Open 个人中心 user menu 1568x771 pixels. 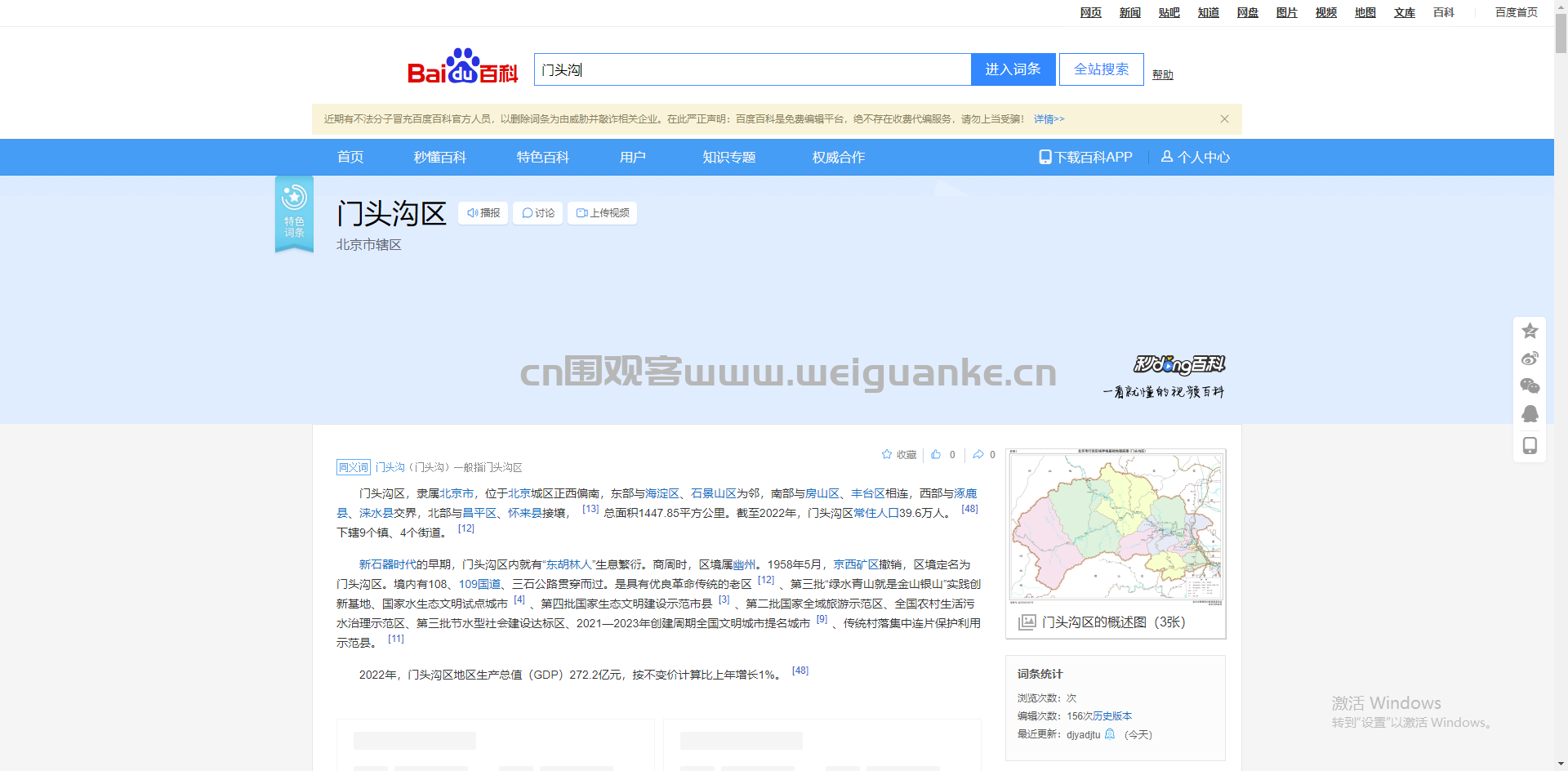click(1196, 157)
